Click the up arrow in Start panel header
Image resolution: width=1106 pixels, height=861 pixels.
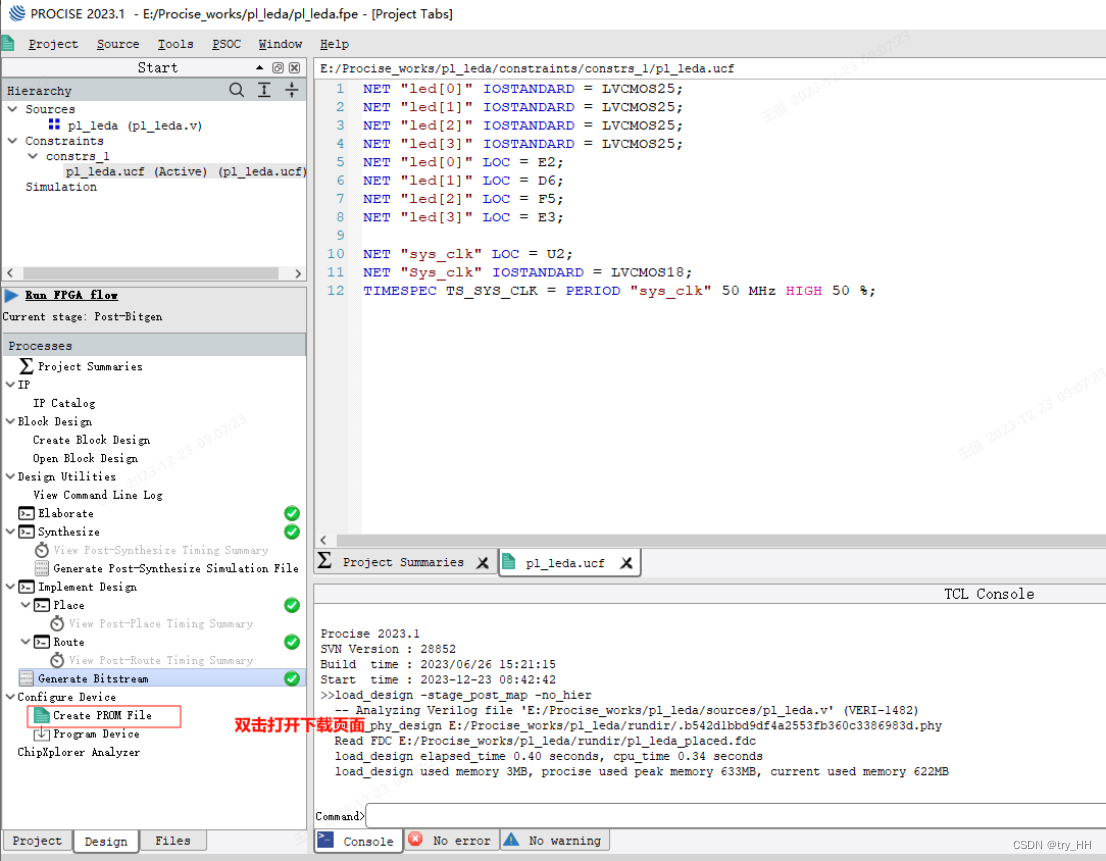click(x=260, y=68)
